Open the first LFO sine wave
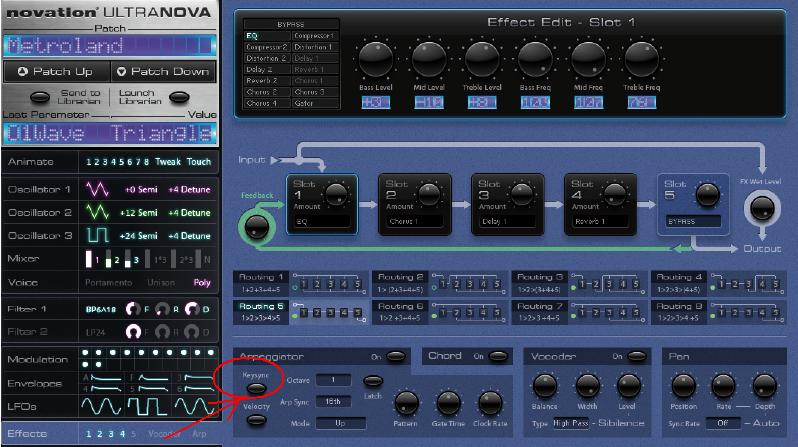Screen dimensions: 798x447 click(101, 406)
